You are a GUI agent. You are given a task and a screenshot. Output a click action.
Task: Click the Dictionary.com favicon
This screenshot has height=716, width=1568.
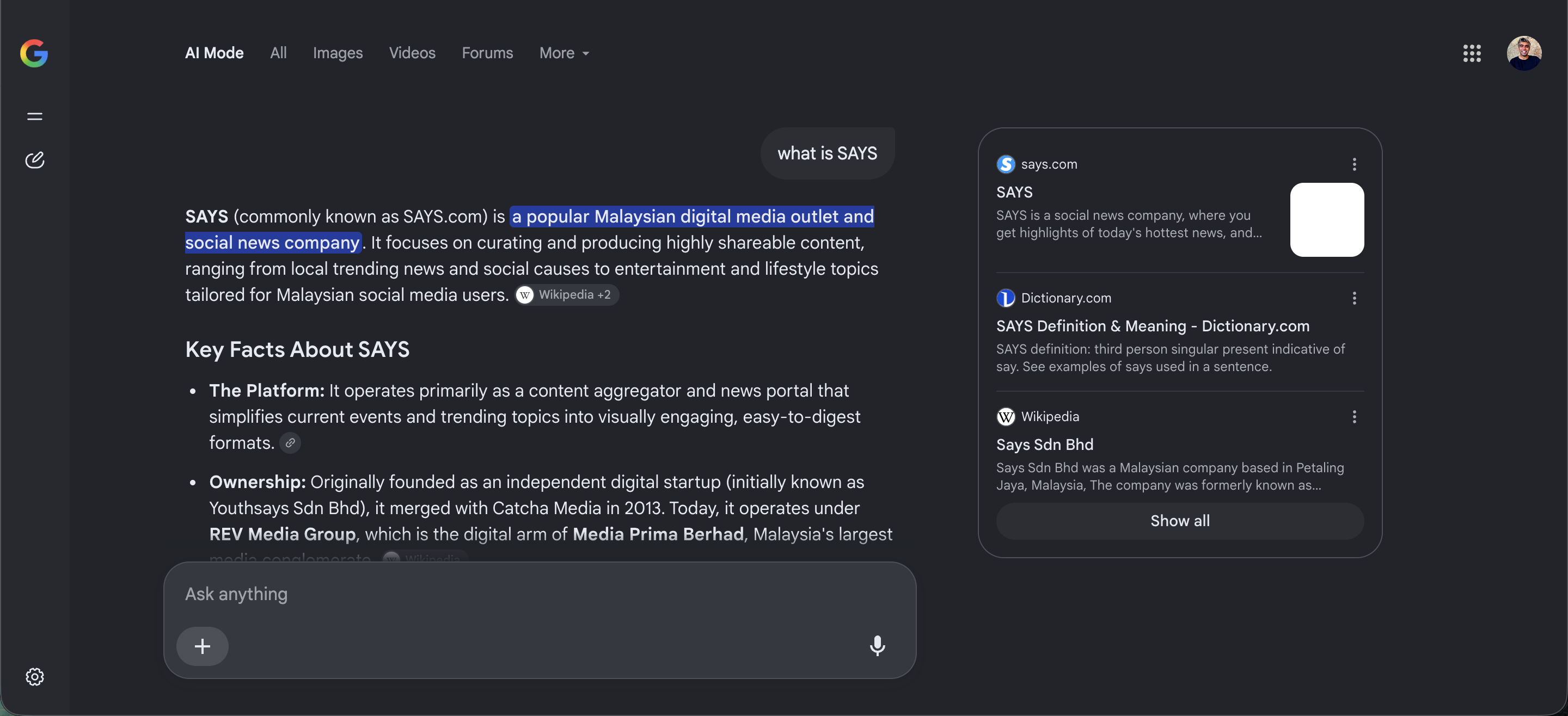pos(1006,298)
